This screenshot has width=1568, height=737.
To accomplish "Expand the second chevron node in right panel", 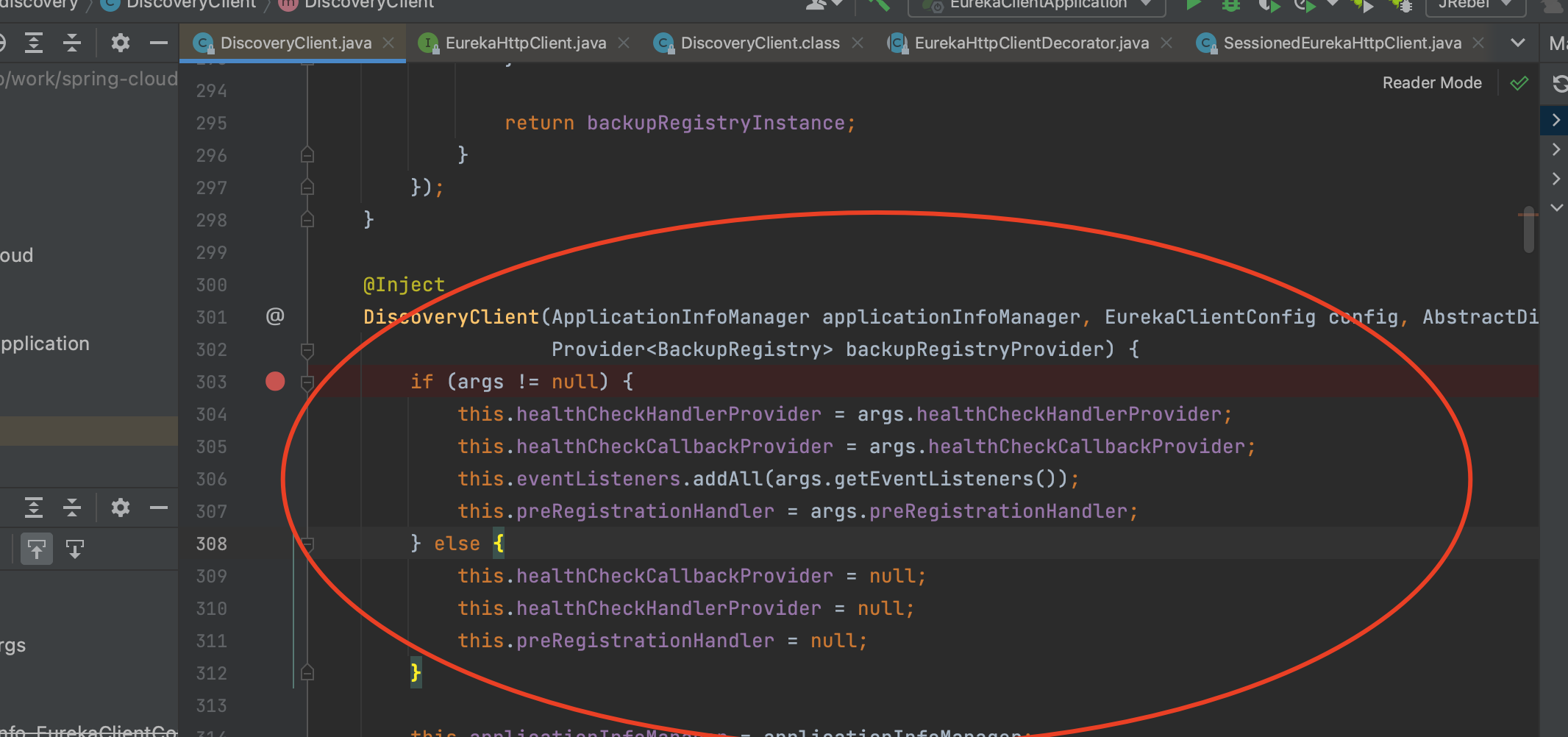I will click(1555, 149).
